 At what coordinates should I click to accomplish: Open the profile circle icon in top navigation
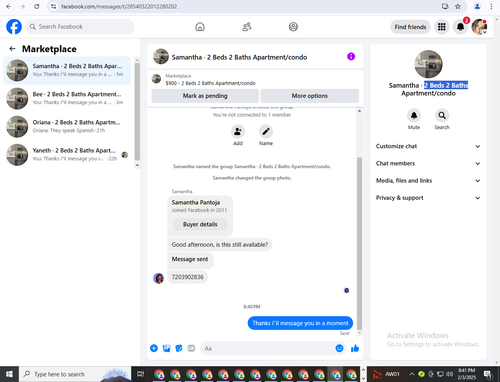[x=293, y=27]
